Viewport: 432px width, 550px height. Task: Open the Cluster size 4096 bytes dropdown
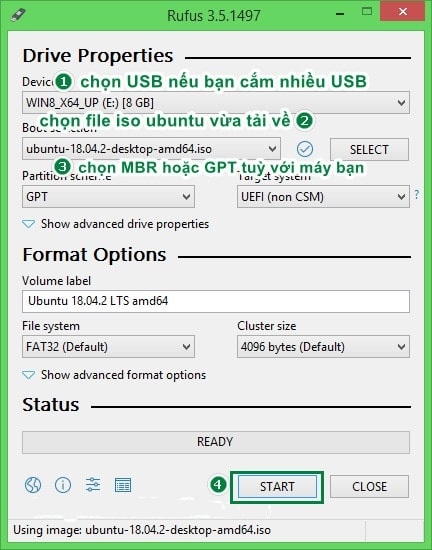pos(323,347)
